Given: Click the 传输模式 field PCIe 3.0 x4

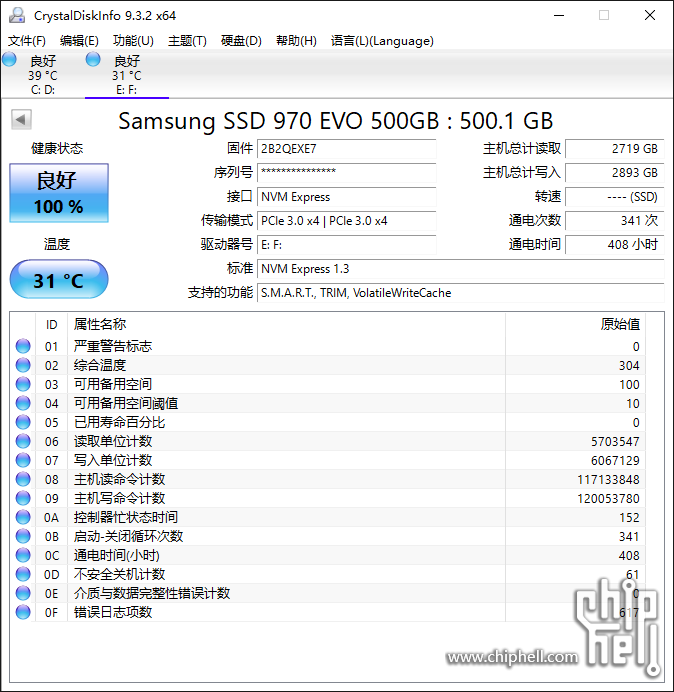Looking at the screenshot, I should pos(346,221).
